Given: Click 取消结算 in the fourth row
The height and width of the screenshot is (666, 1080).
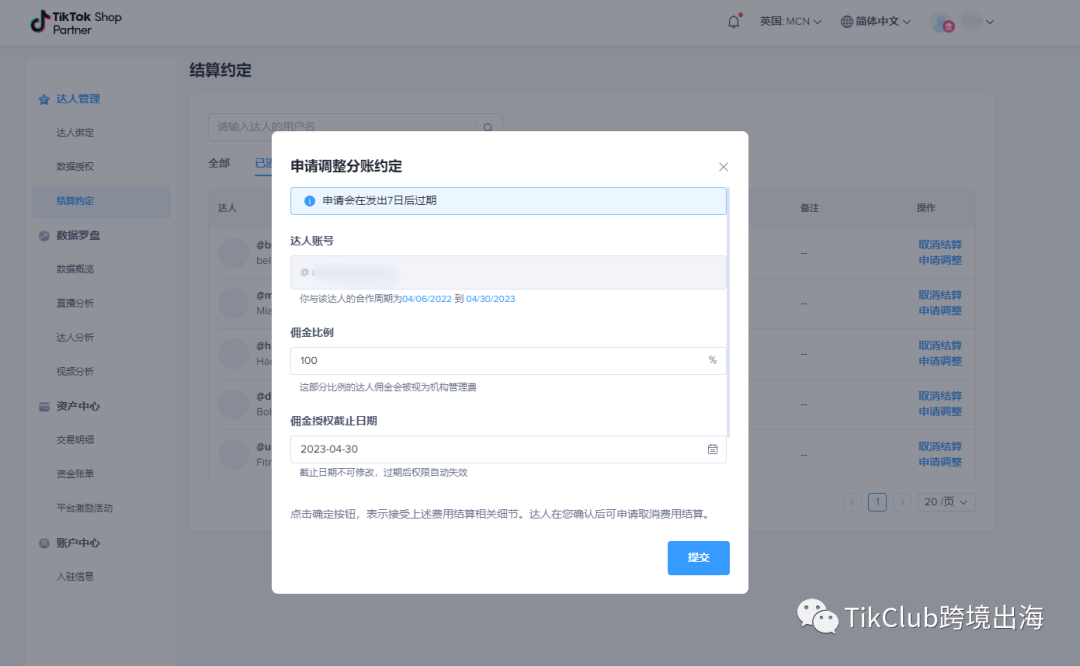Looking at the screenshot, I should pos(939,396).
